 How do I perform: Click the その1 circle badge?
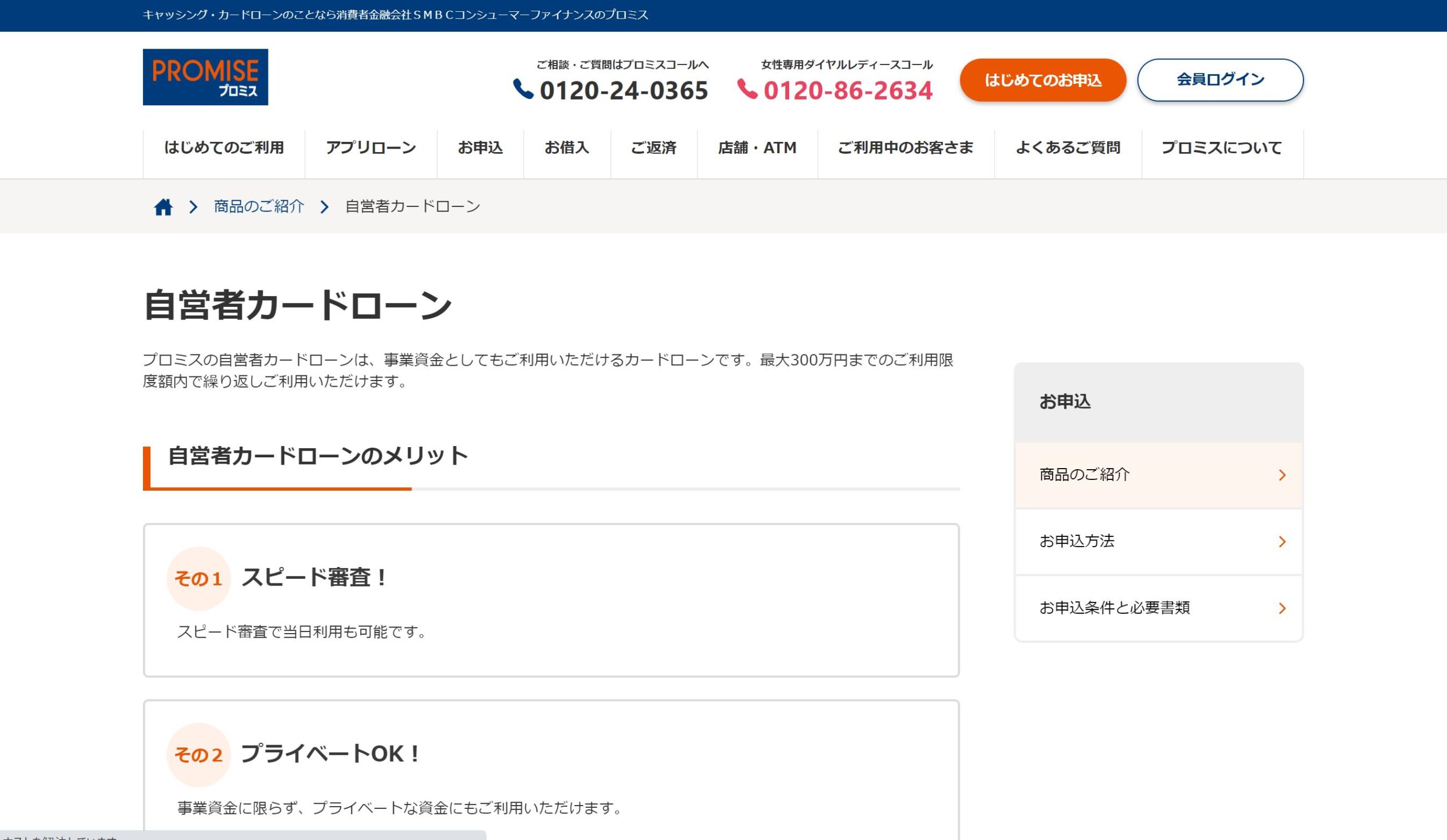198,578
